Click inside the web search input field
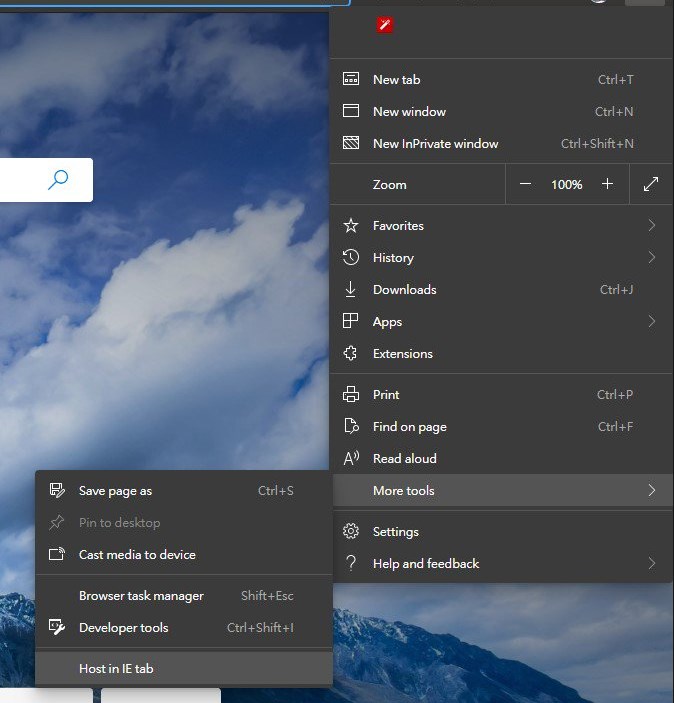Screen dimensions: 674x703 pyautogui.click(x=20, y=180)
